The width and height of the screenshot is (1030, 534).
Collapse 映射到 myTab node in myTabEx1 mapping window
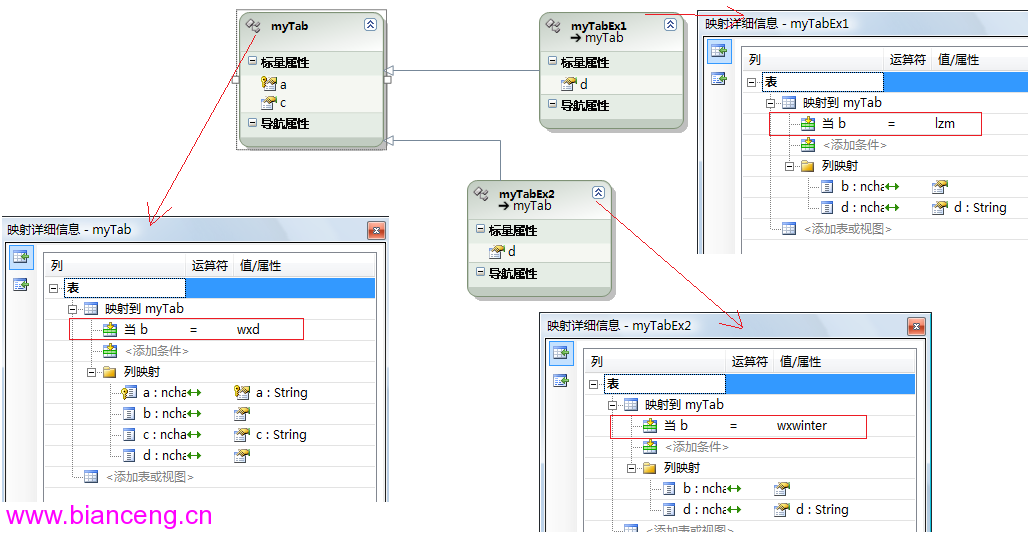[771, 103]
